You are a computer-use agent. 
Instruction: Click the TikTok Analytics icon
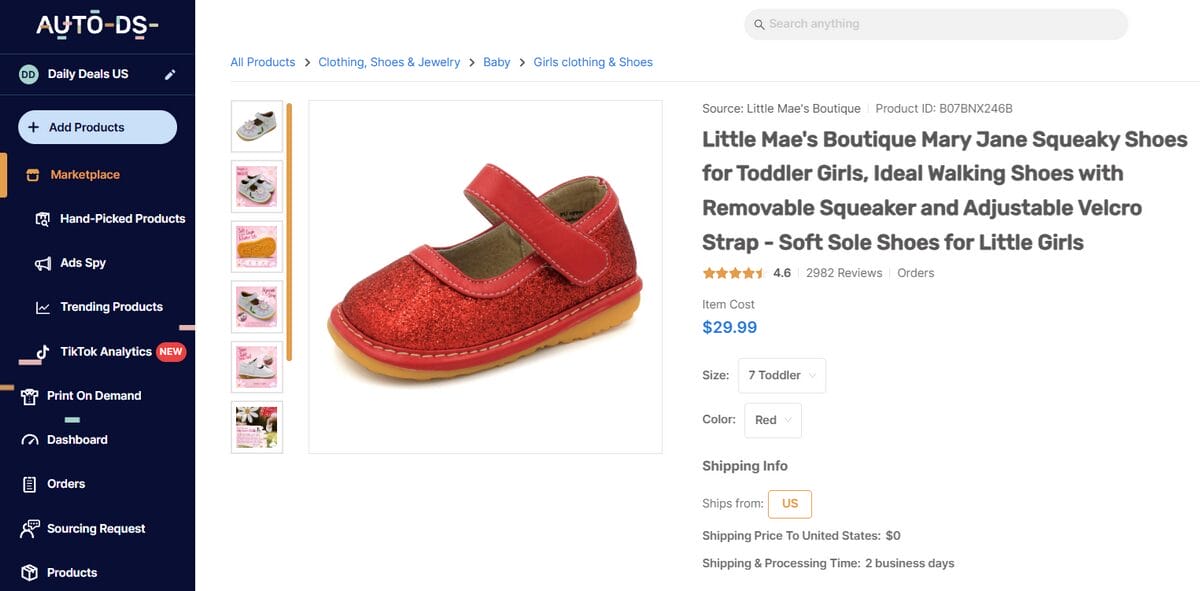point(43,352)
